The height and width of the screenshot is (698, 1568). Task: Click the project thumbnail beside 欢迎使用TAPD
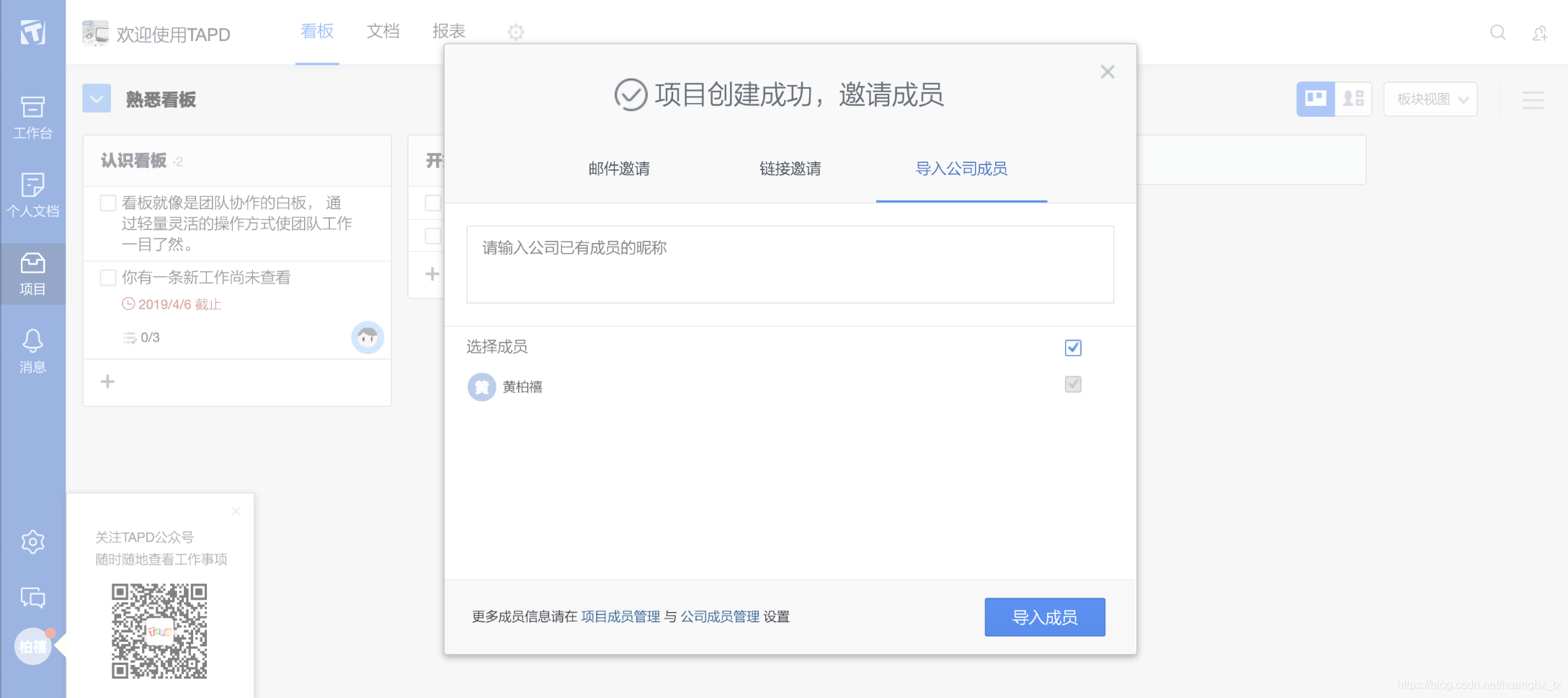coord(95,33)
